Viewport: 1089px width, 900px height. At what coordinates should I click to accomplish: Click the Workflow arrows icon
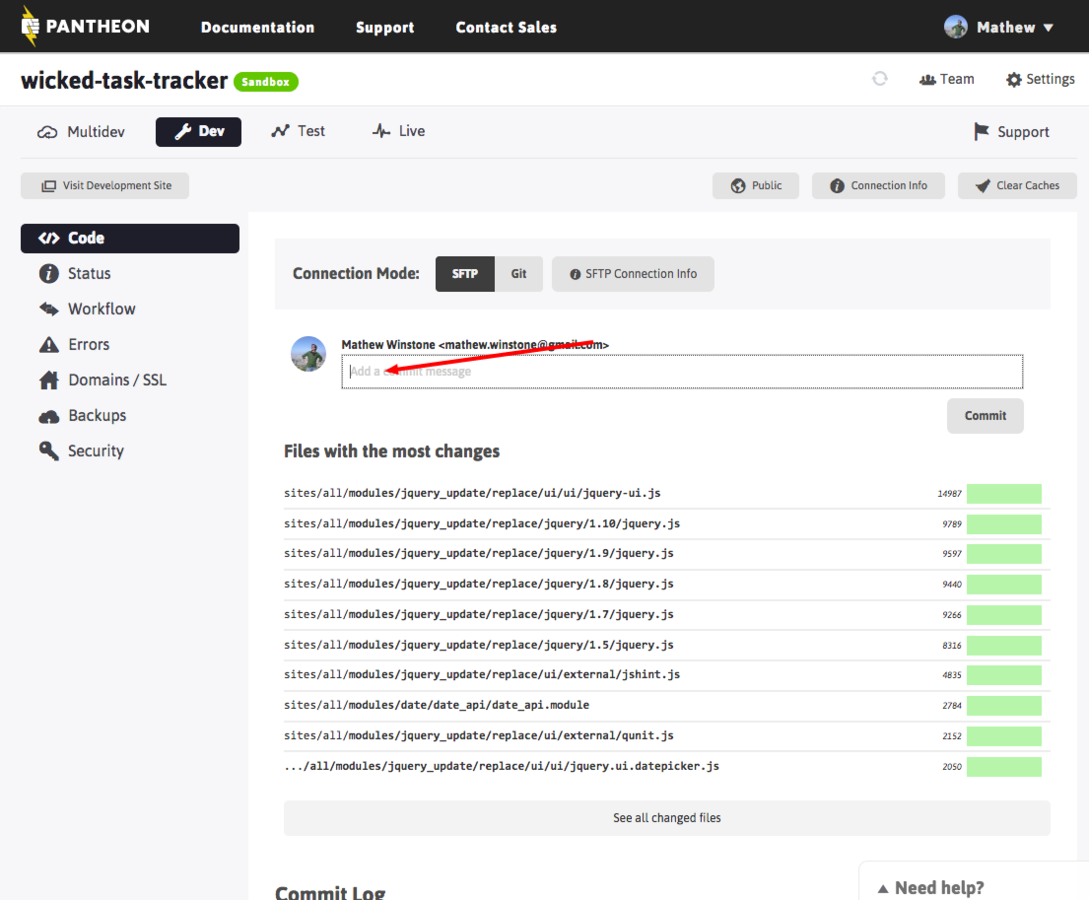49,309
